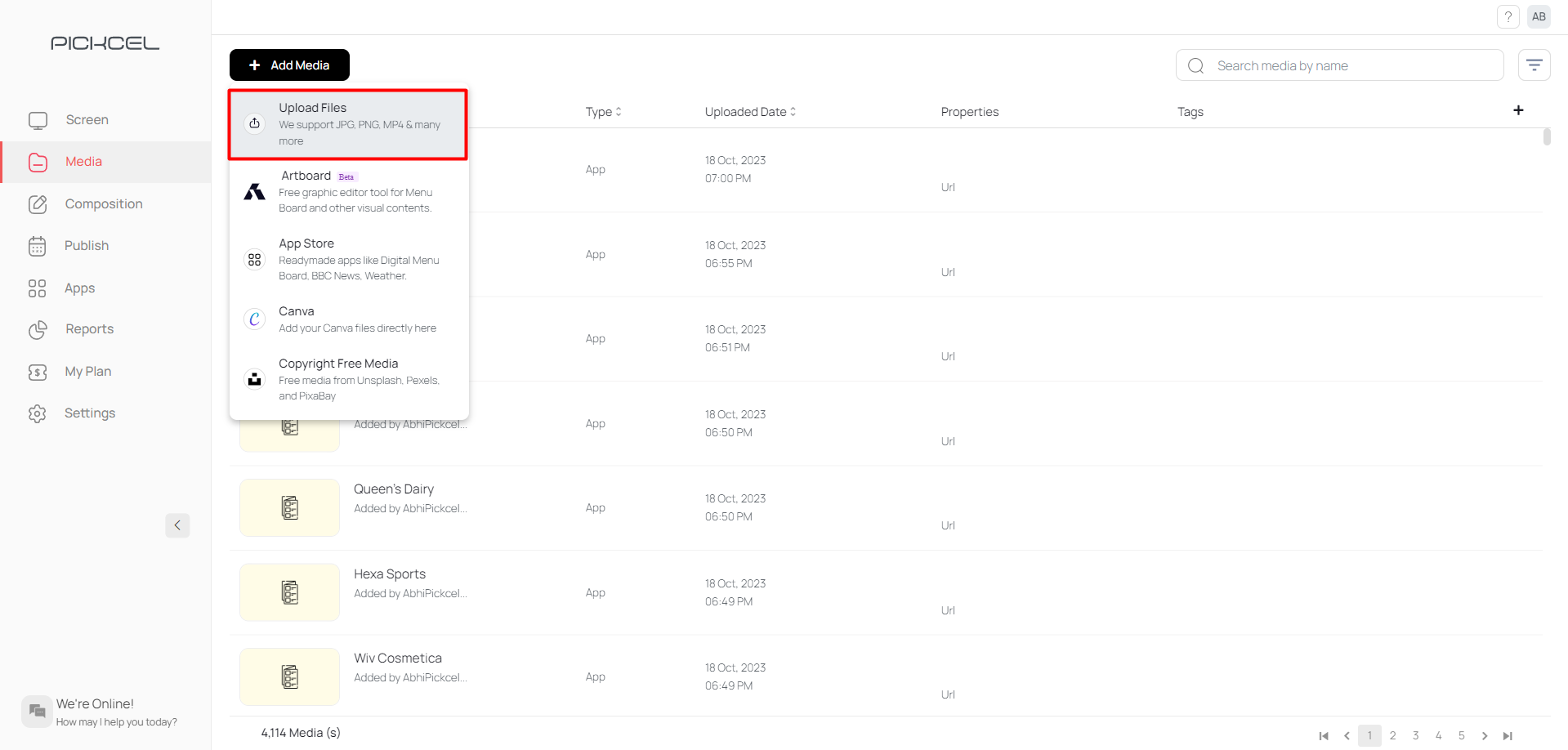Go to next page of media
Screen dimensions: 1568x750
tap(1485, 736)
